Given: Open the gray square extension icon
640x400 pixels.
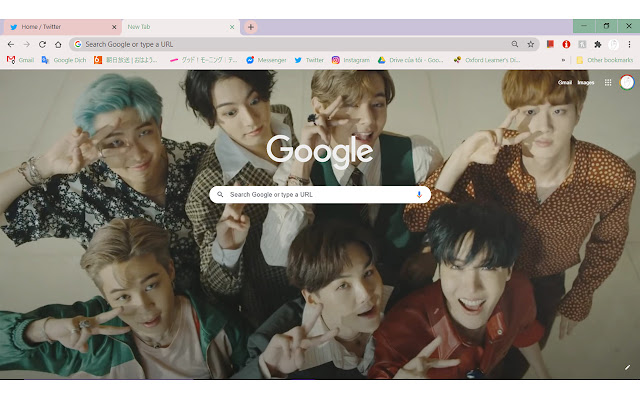Looking at the screenshot, I should (x=582, y=44).
